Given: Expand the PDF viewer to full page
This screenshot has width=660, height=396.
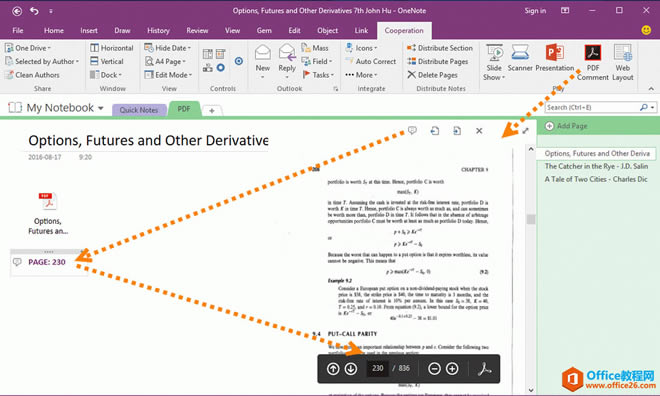Looking at the screenshot, I should click(525, 131).
